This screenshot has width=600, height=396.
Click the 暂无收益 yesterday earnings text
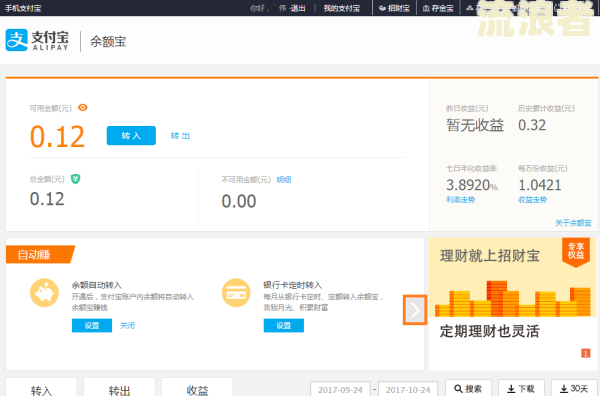point(475,125)
